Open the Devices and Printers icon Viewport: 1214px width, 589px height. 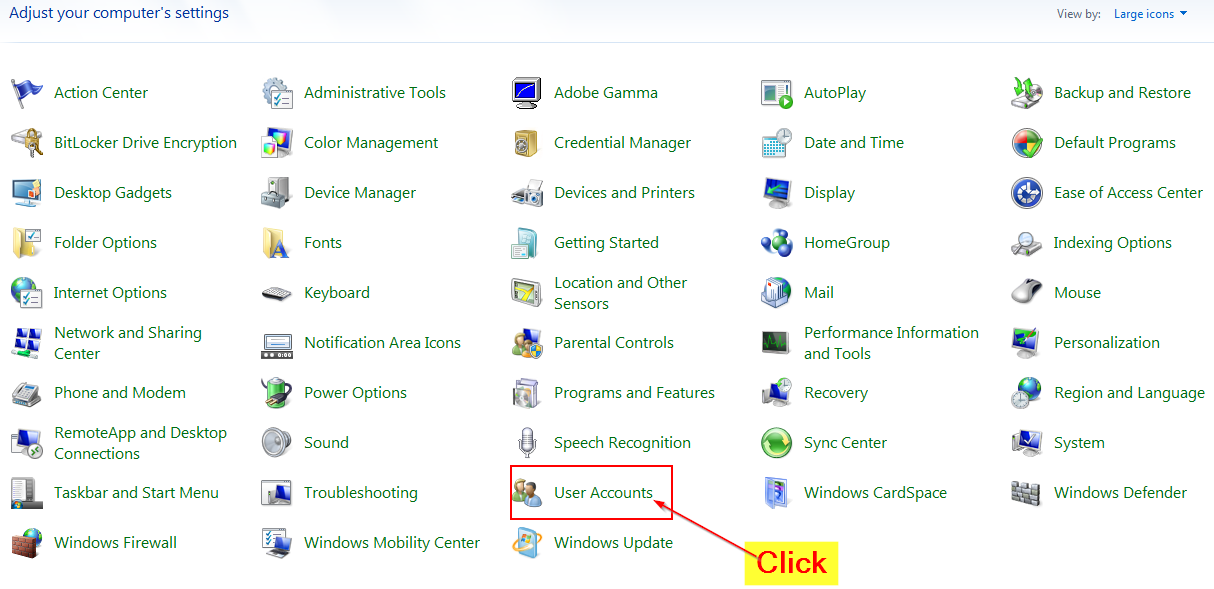pyautogui.click(x=527, y=193)
